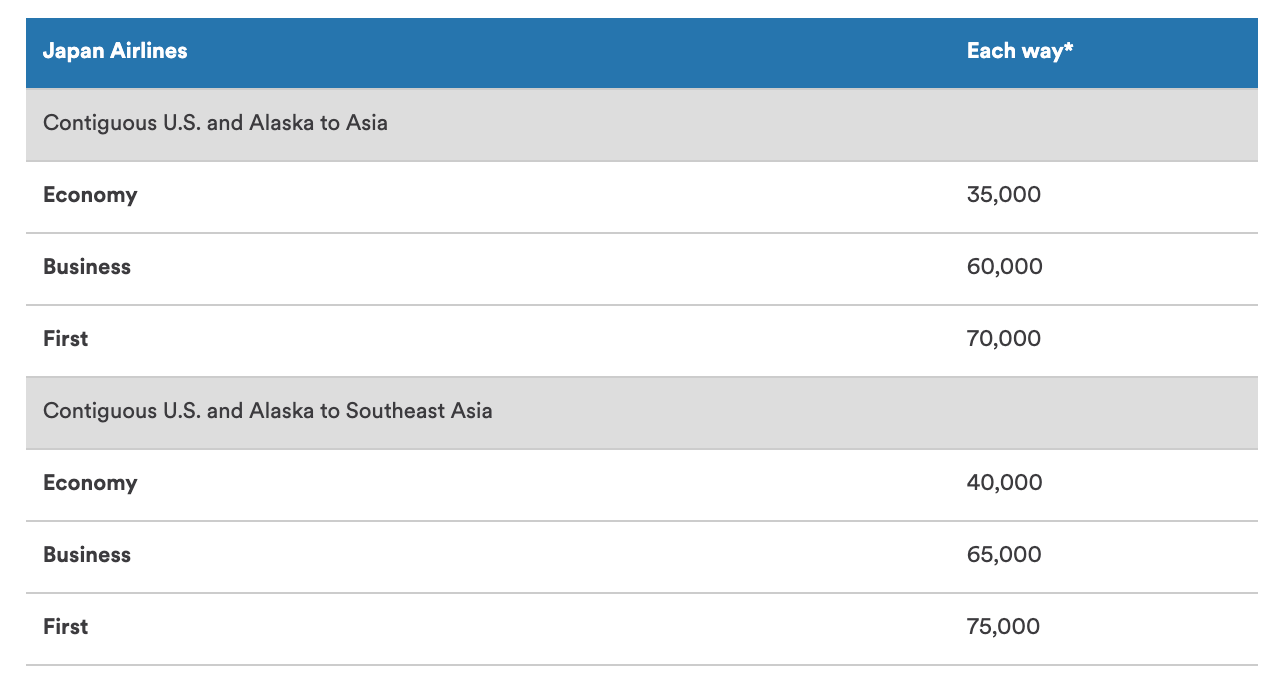Viewport: 1284px width, 682px height.
Task: Click First label under the Asia section
Action: (x=66, y=339)
